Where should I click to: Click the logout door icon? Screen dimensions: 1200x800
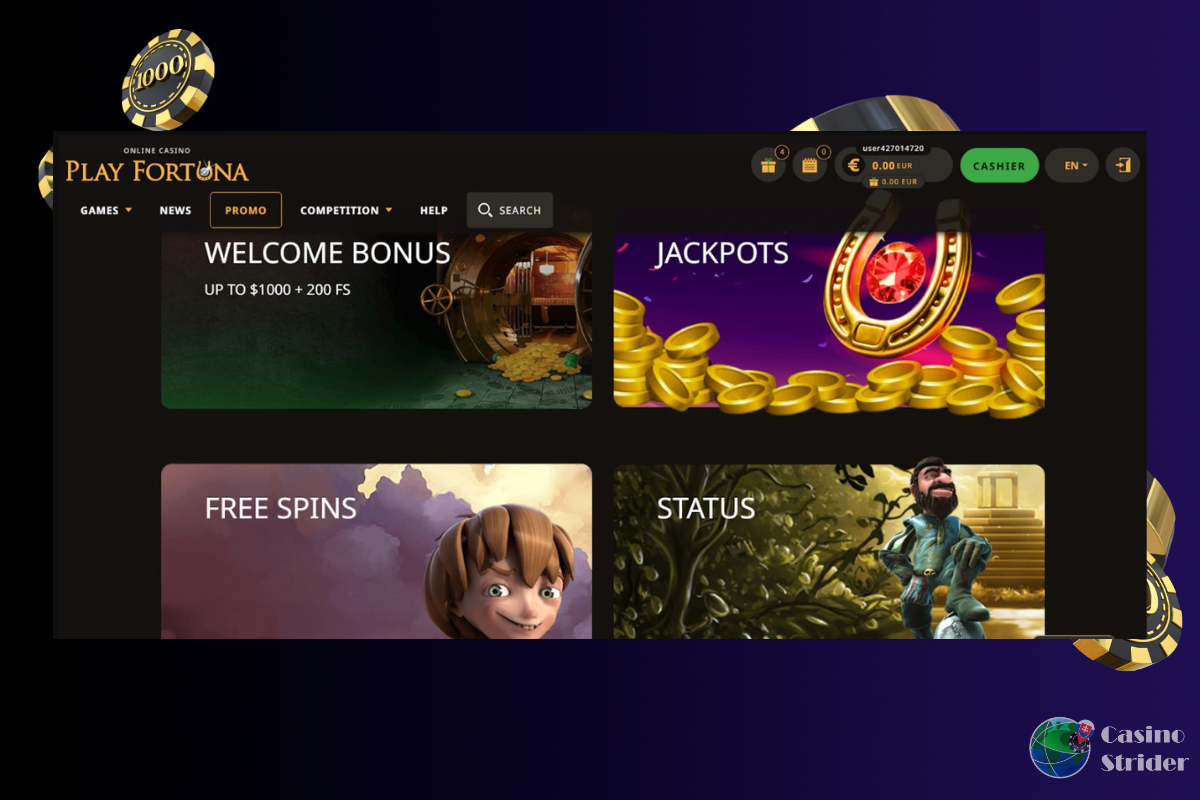1123,166
